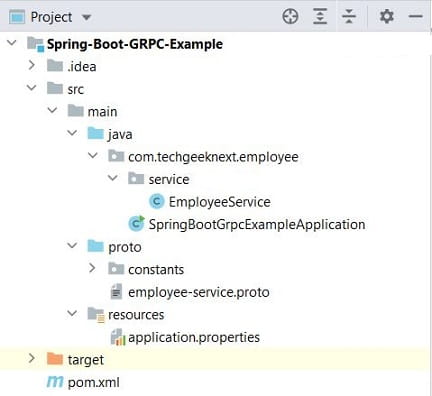Image resolution: width=432 pixels, height=396 pixels.
Task: Click the employee-service.proto file icon
Action: tap(116, 291)
